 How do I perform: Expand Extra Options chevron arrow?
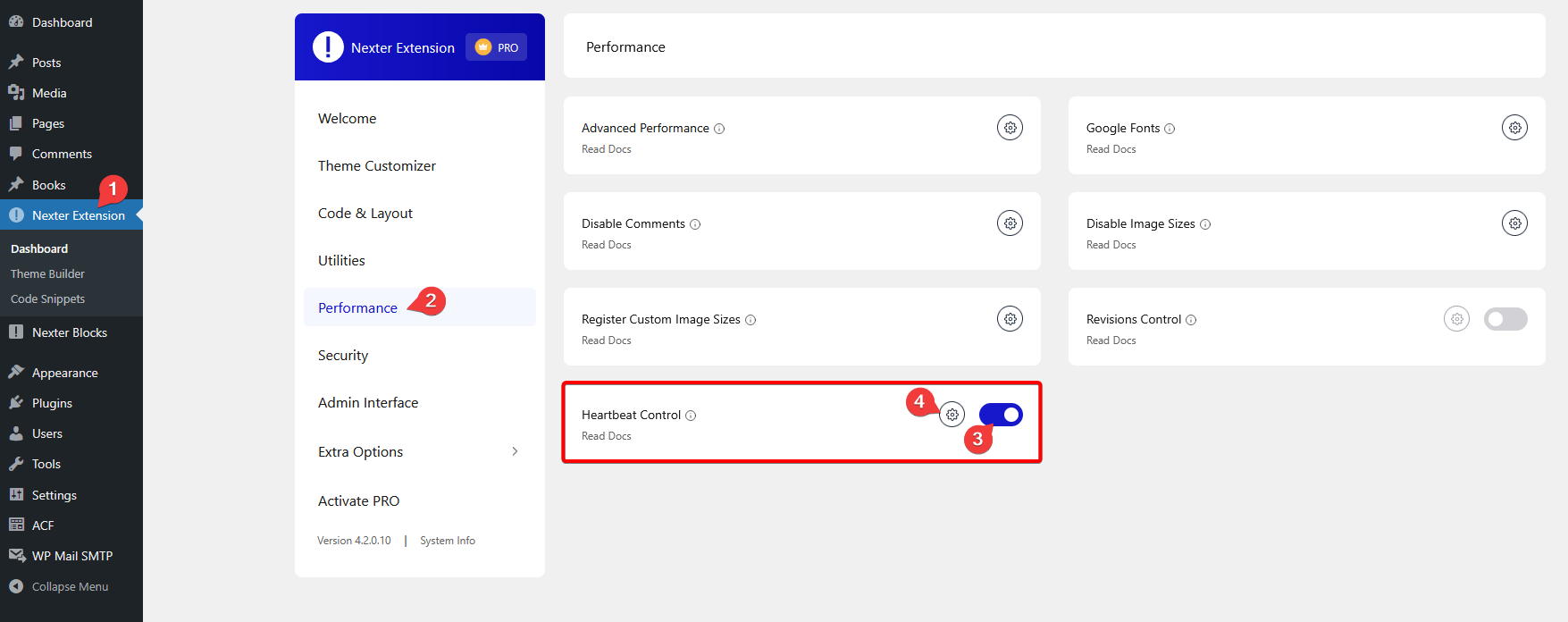click(x=515, y=451)
